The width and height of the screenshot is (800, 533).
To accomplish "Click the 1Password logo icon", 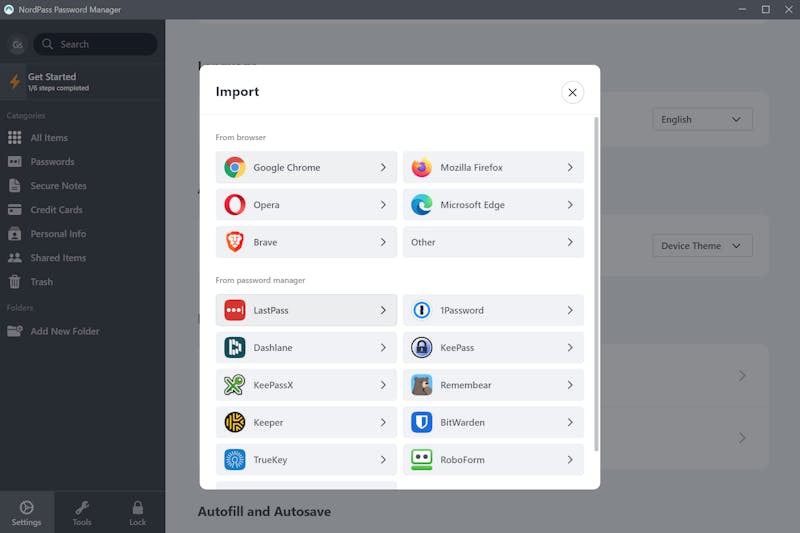I will (421, 310).
